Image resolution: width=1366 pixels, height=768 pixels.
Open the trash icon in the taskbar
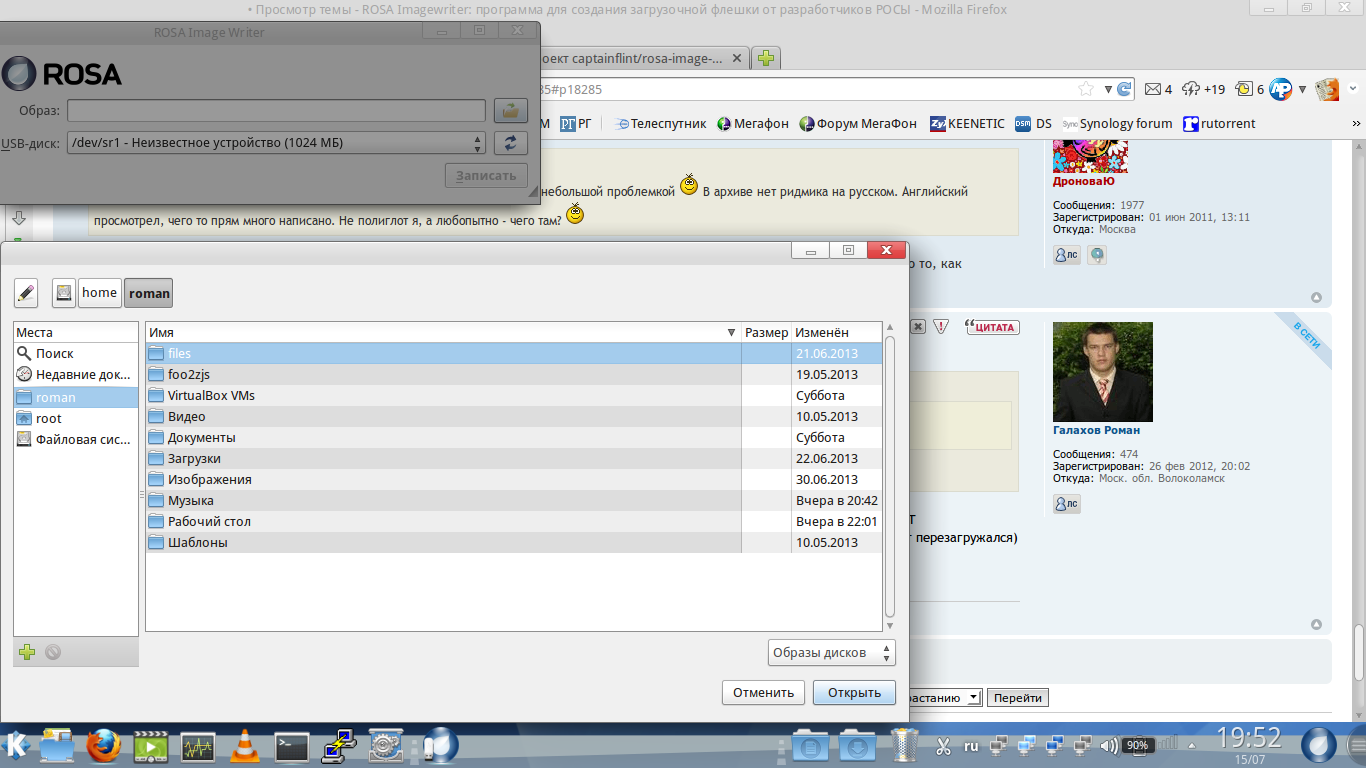(905, 745)
